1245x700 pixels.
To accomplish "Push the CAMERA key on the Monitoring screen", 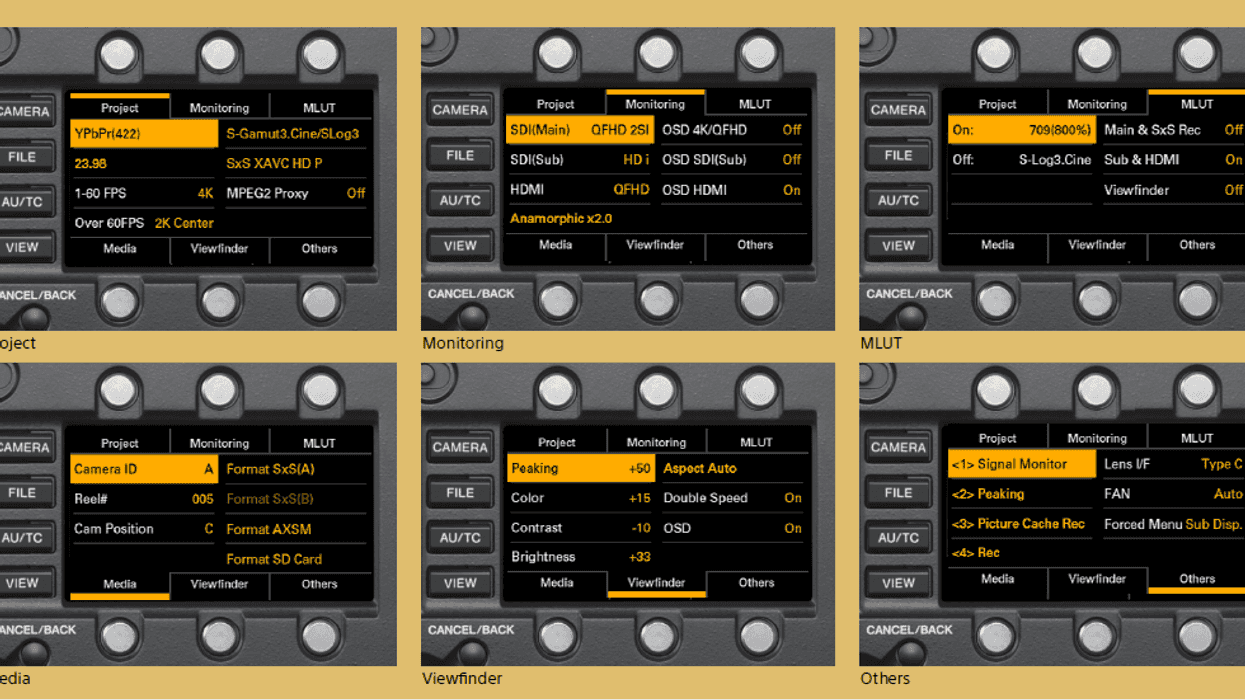I will pyautogui.click(x=460, y=110).
